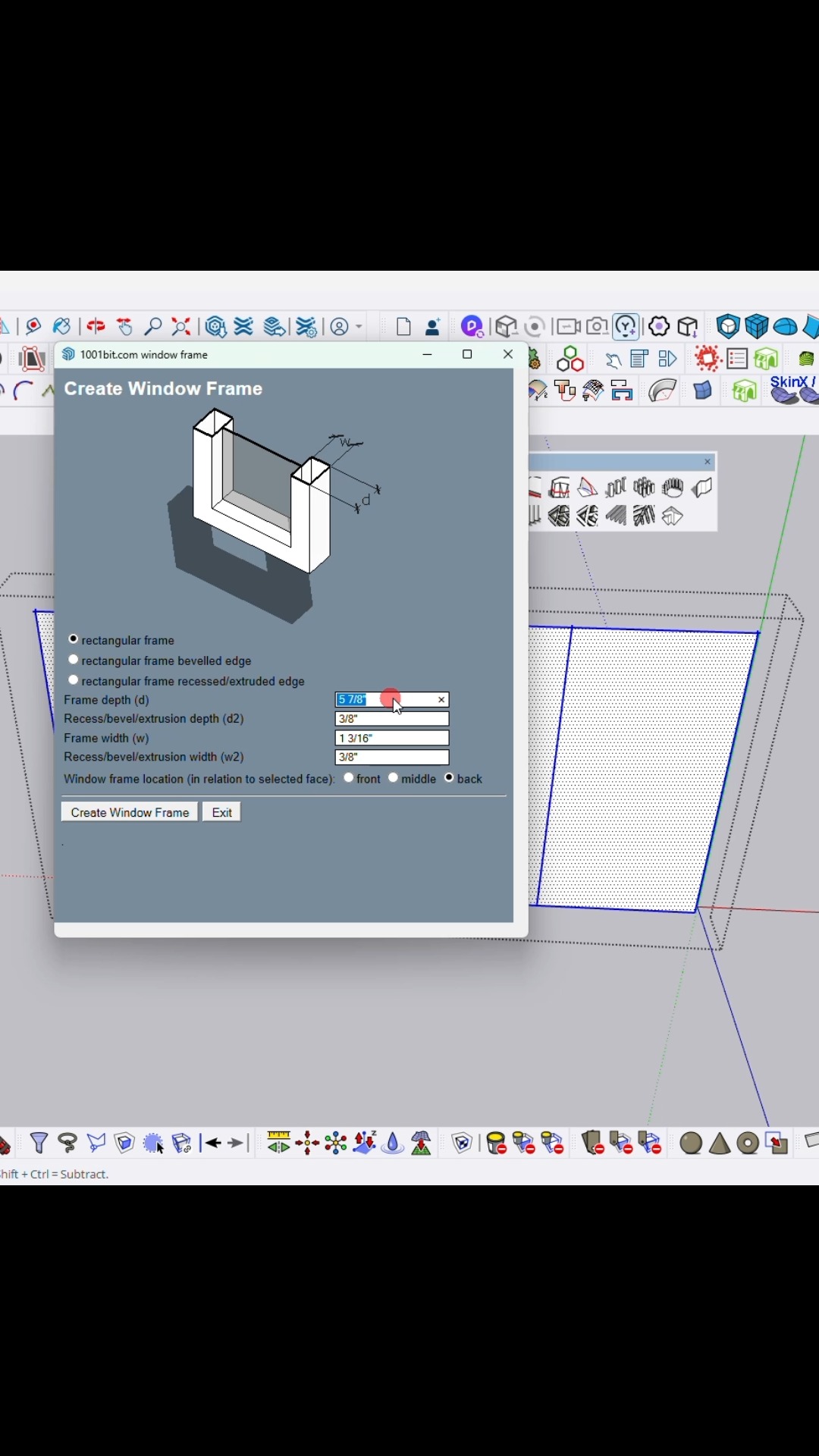This screenshot has height=1456, width=819.
Task: Click the gray sphere primitive icon
Action: [x=691, y=1143]
